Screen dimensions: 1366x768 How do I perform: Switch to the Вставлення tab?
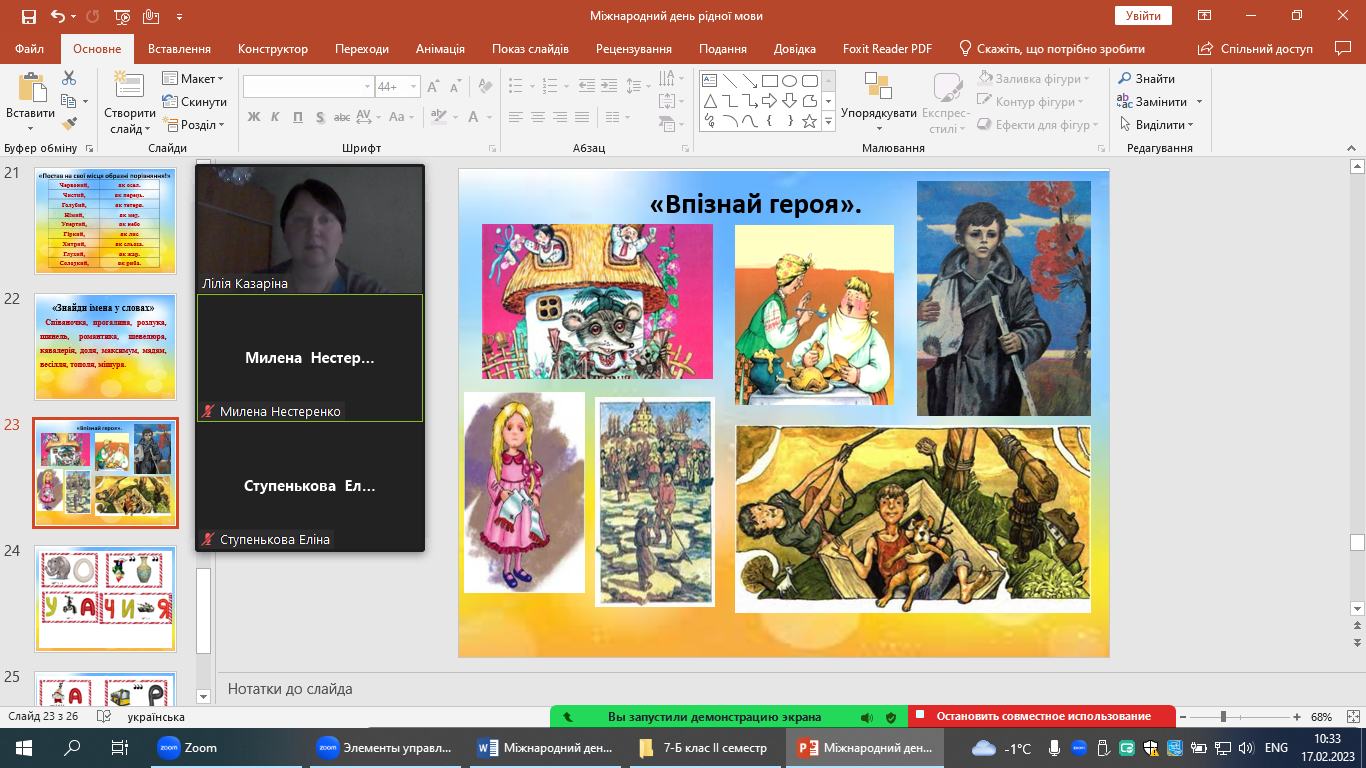[x=179, y=49]
